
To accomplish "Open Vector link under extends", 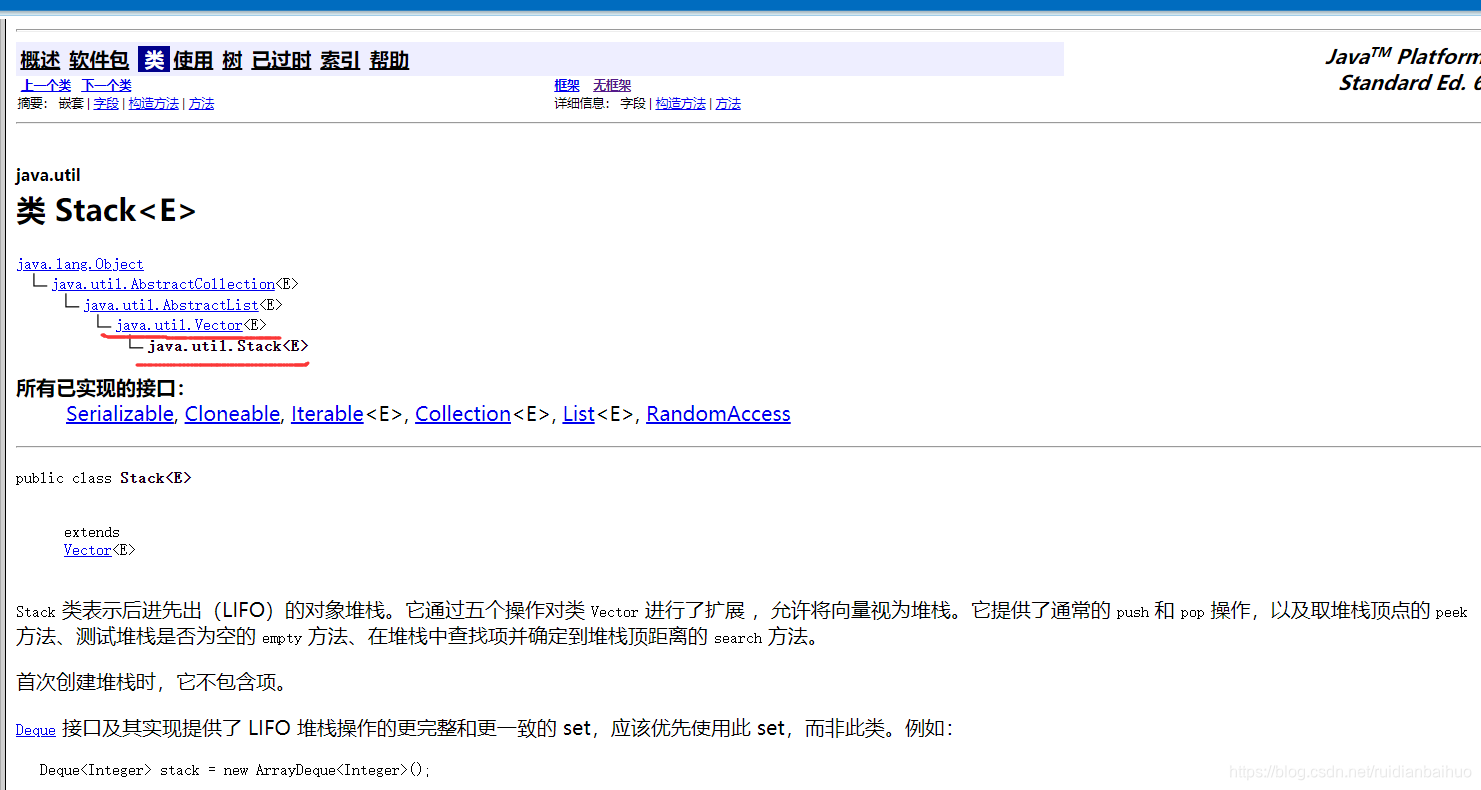I will coord(88,550).
